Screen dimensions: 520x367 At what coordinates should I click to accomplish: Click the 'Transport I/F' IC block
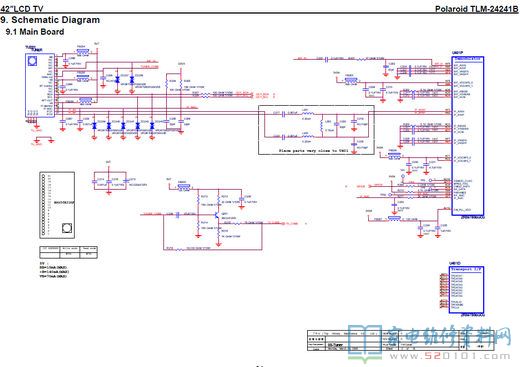tap(466, 290)
